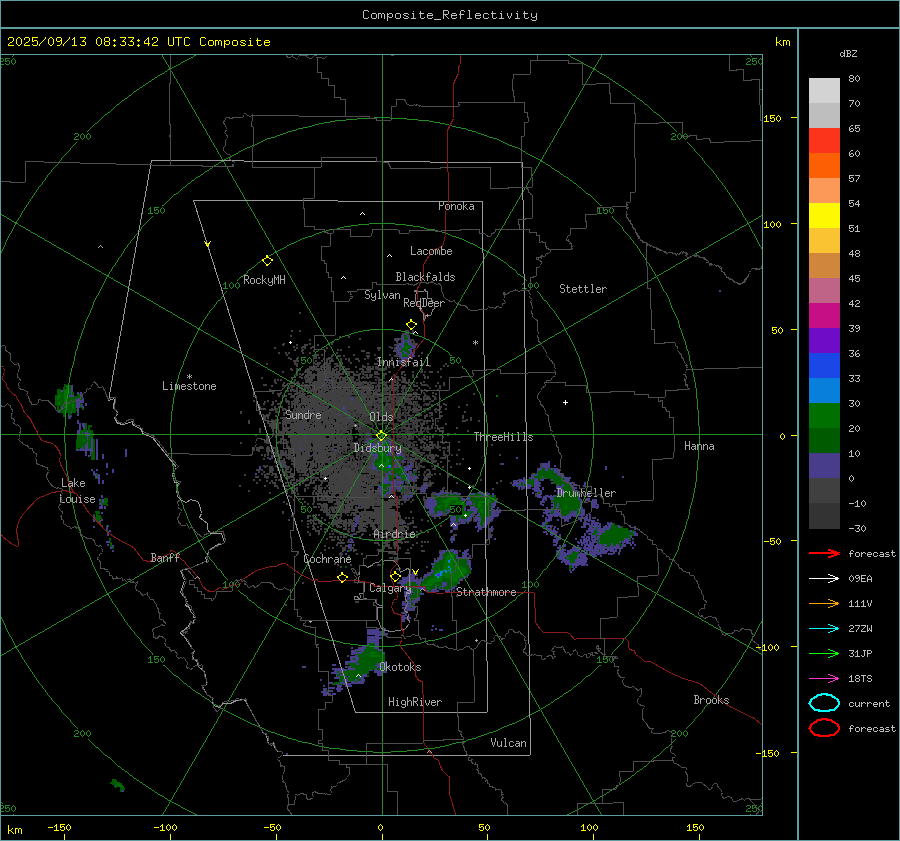Click the cyan current ellipse icon

(x=824, y=703)
